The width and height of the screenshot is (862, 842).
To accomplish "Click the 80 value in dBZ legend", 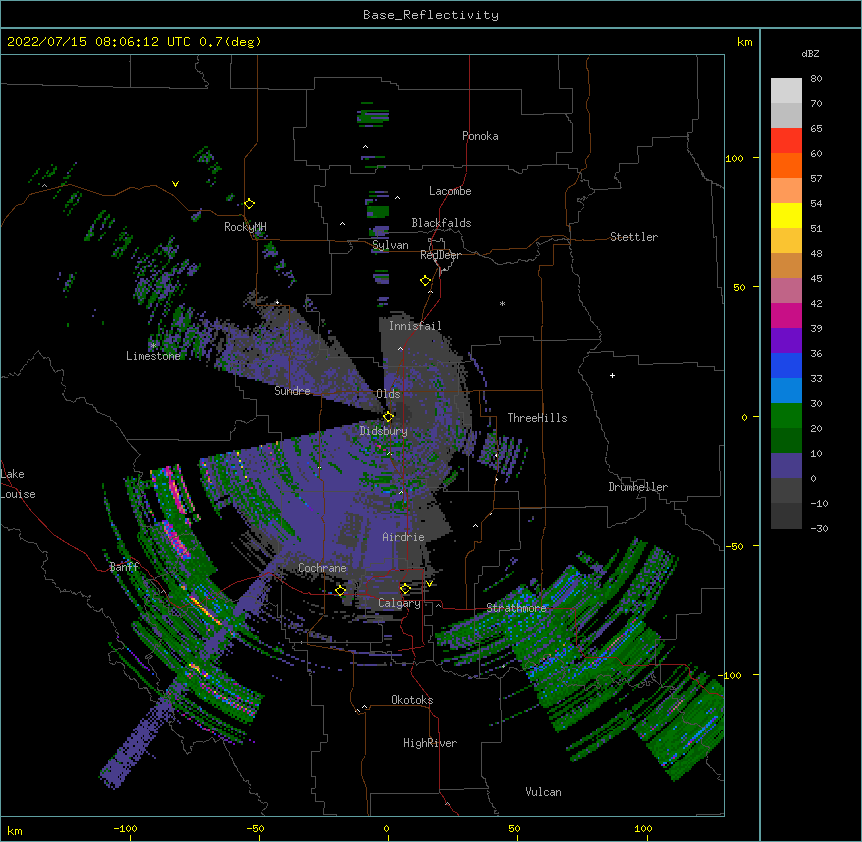I will (x=816, y=79).
